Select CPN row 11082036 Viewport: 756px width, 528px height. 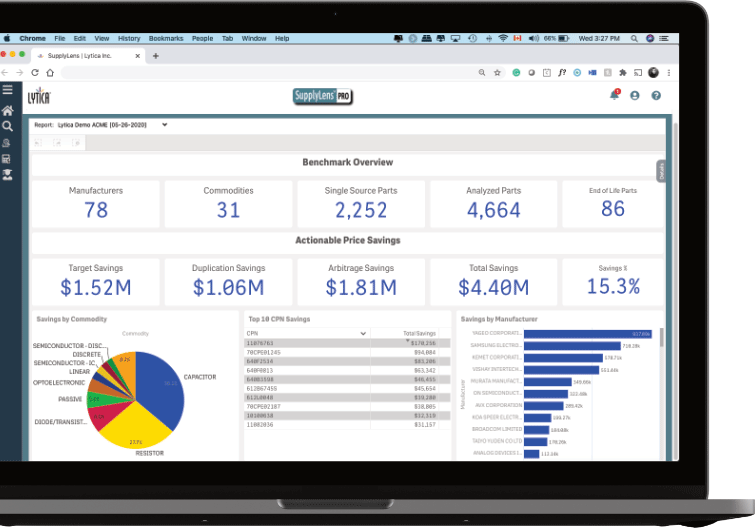click(x=347, y=425)
